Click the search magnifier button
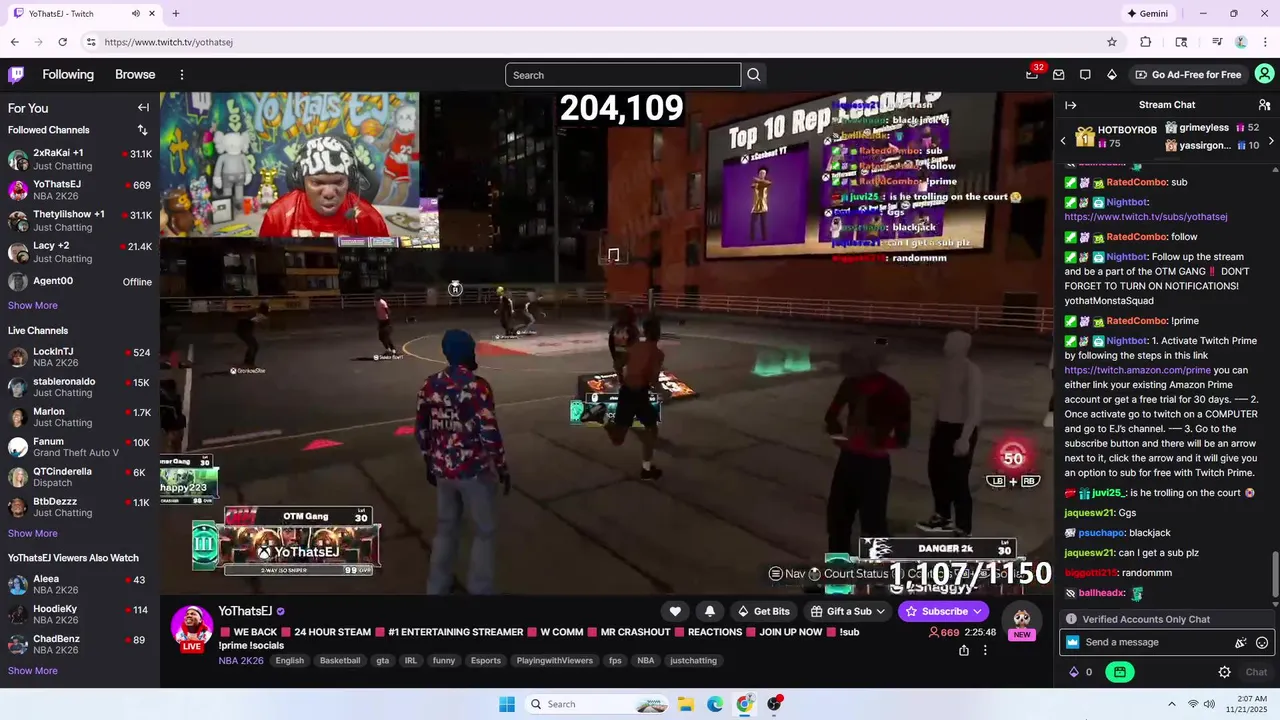The height and width of the screenshot is (720, 1280). coord(754,75)
